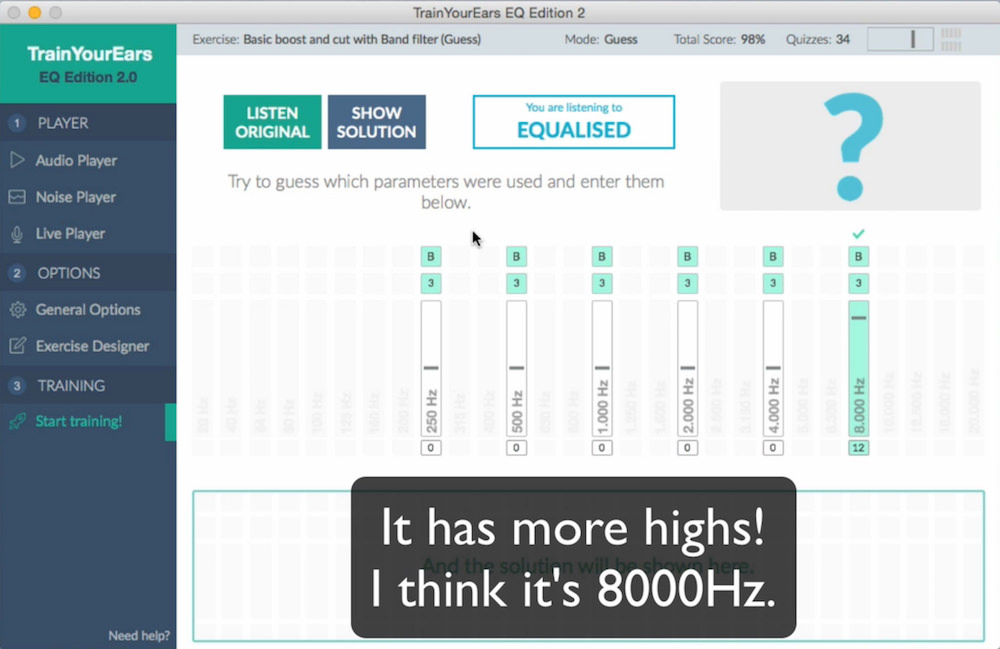Click the Q value 3 for 2.000 Hz

pos(687,283)
